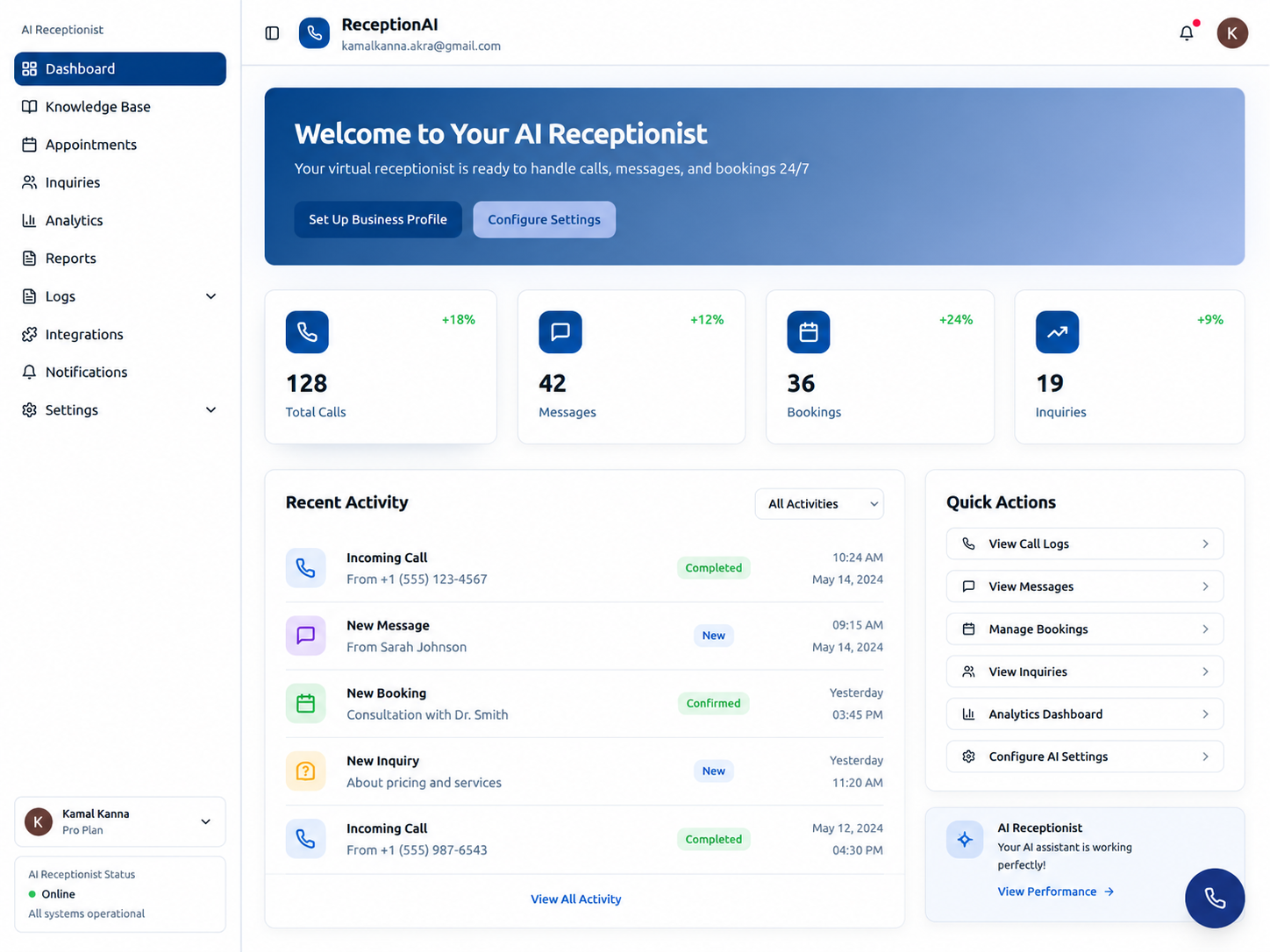Viewport: 1270px width, 952px height.
Task: Open View Messages quick action
Action: click(1085, 586)
